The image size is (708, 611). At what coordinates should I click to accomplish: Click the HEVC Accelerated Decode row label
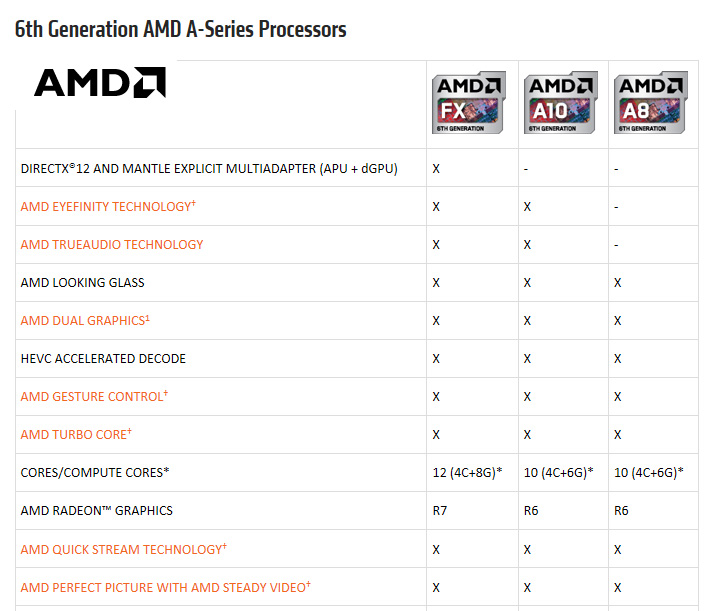tap(103, 358)
